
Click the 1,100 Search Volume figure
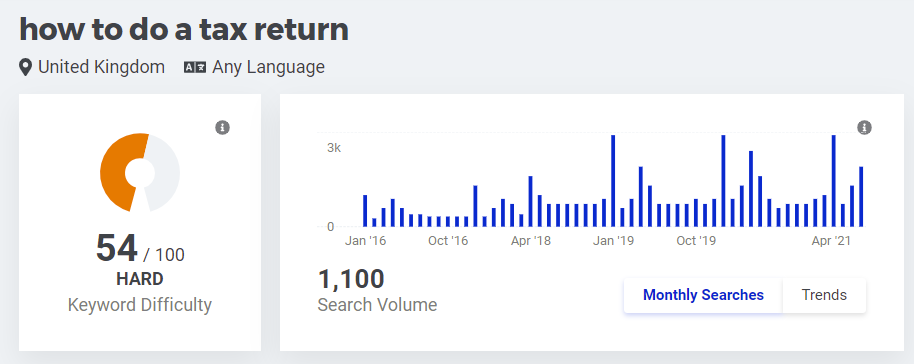pyautogui.click(x=351, y=279)
